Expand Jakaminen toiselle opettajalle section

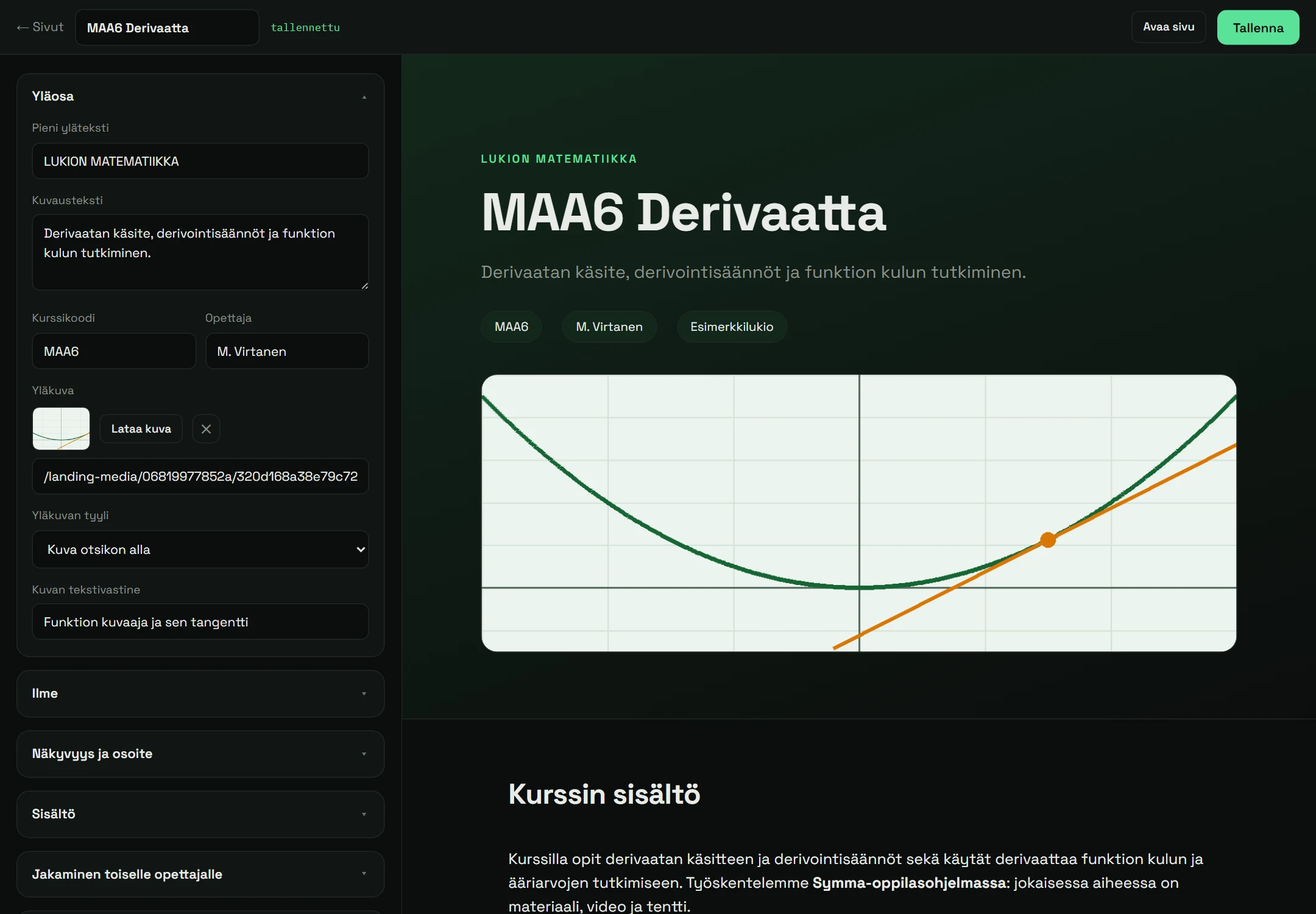tap(200, 874)
